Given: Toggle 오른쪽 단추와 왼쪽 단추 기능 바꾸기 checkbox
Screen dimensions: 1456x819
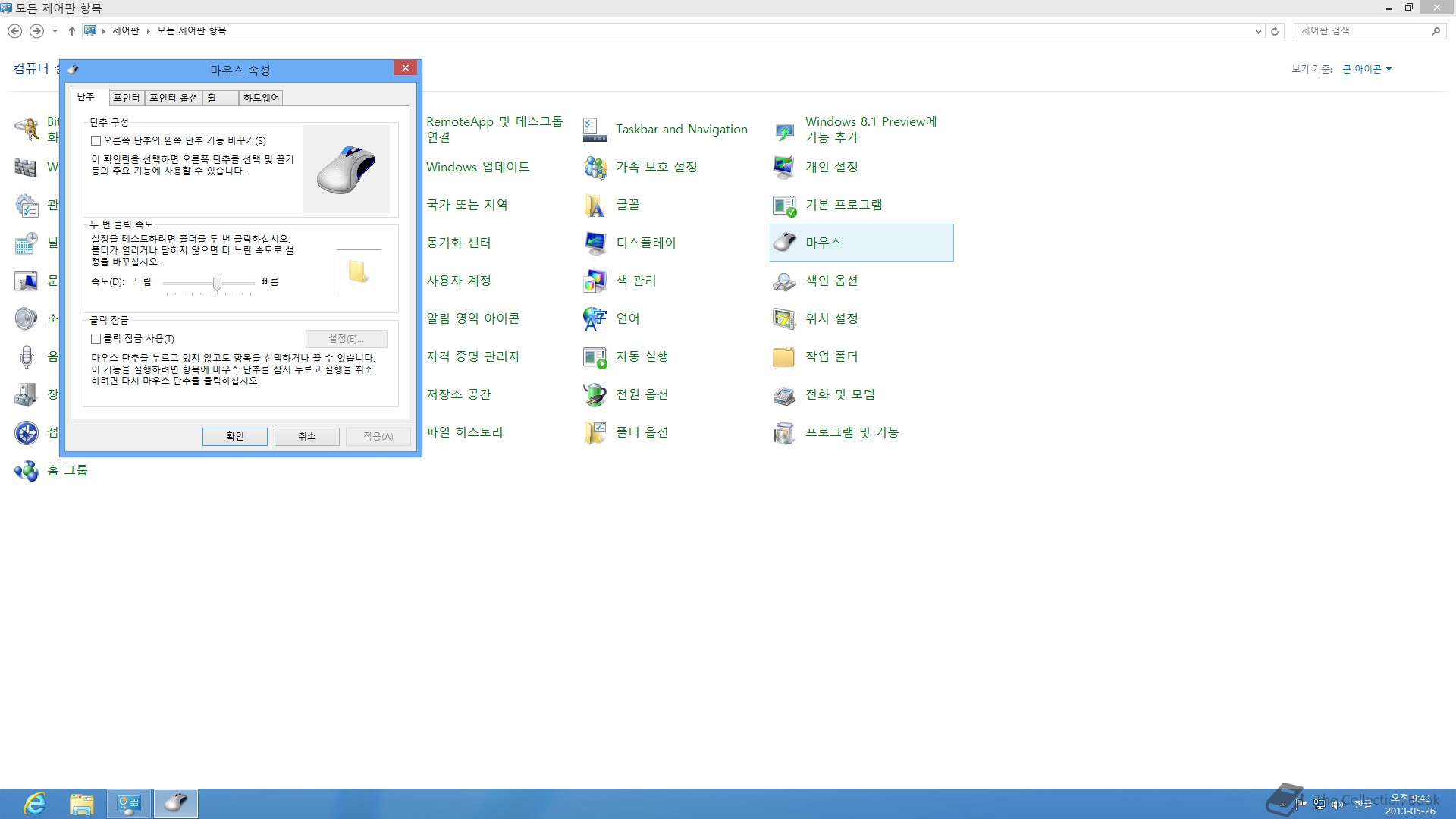Looking at the screenshot, I should 96,140.
